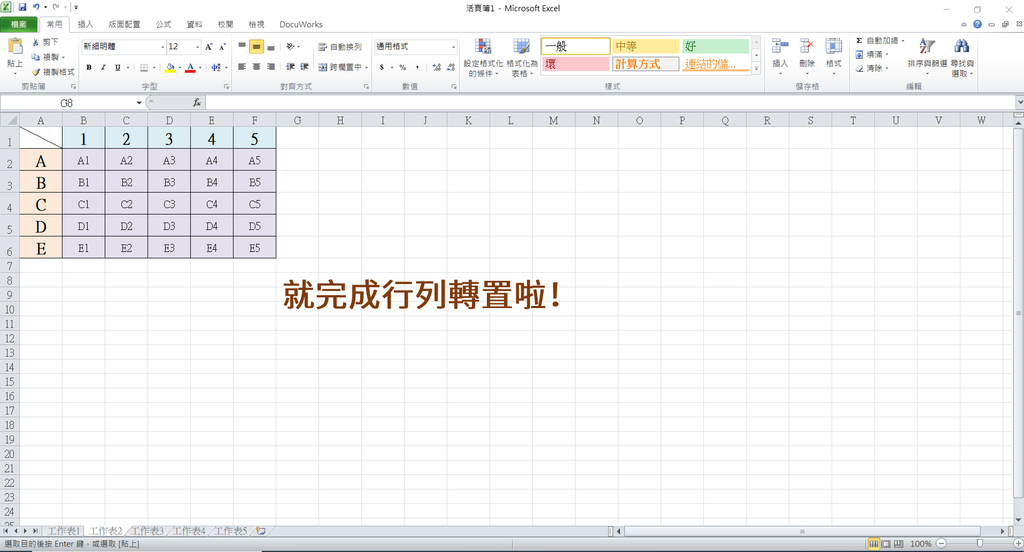The image size is (1024, 552).
Task: Click Merge and Center (跨欄置中)
Action: 340,67
